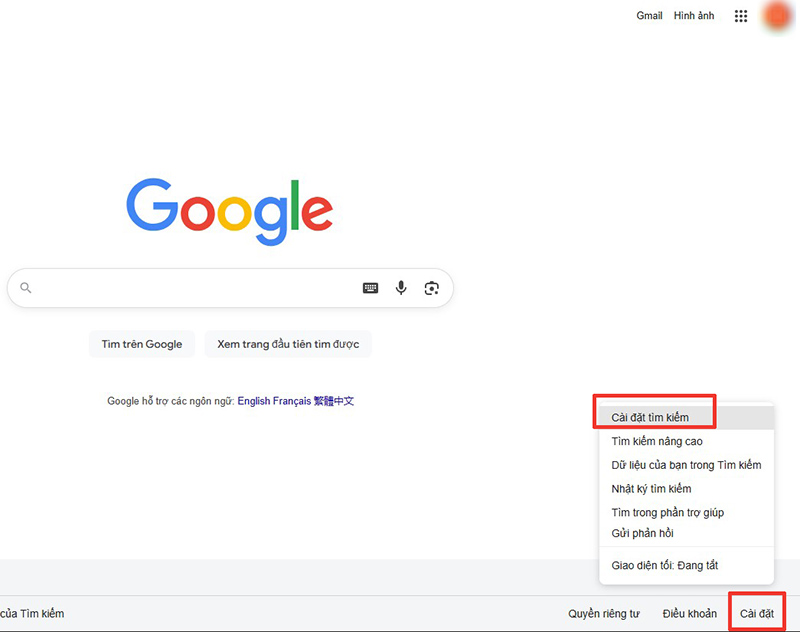800x632 pixels.
Task: Click the orange account avatar
Action: point(778,15)
